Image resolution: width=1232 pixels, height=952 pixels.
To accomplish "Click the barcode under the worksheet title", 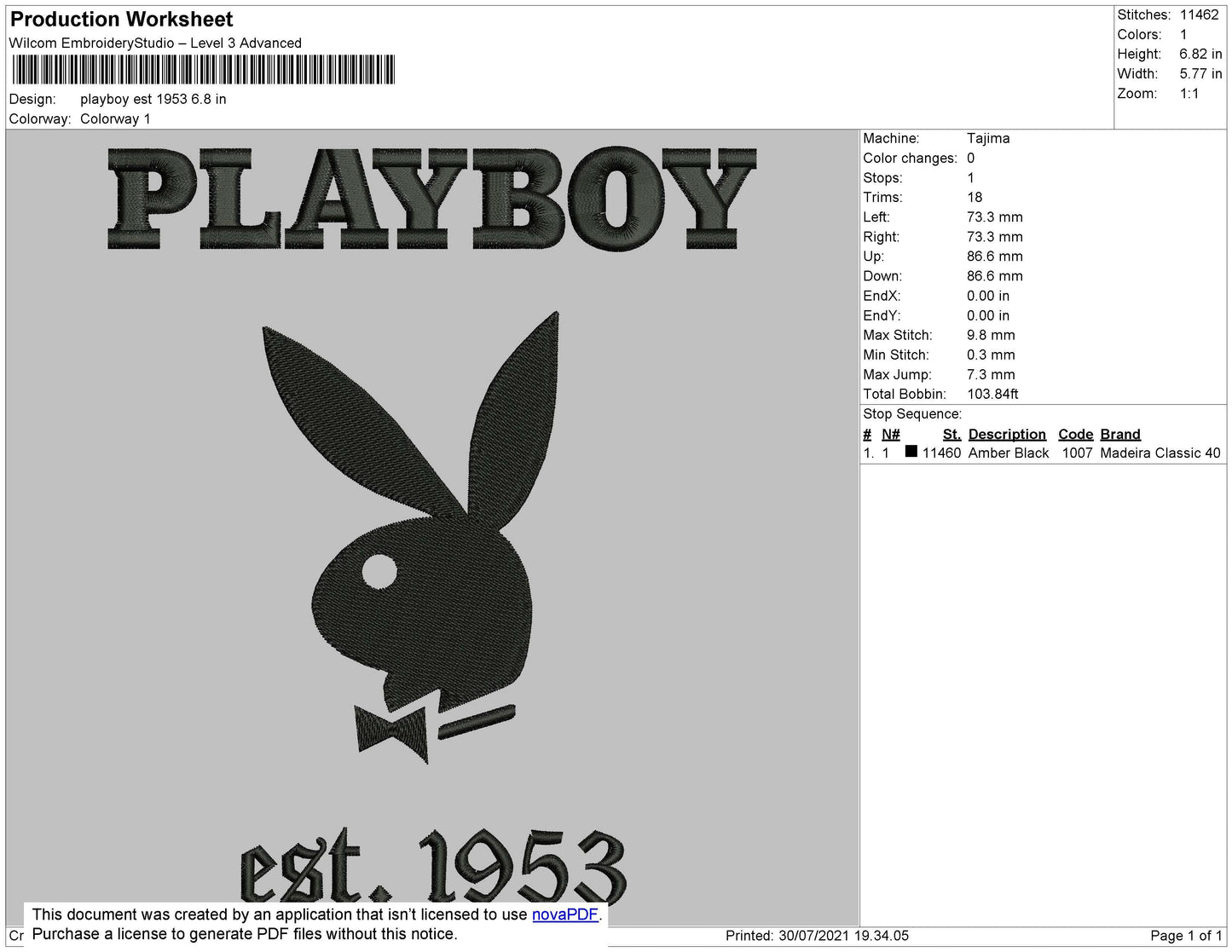I will [204, 69].
